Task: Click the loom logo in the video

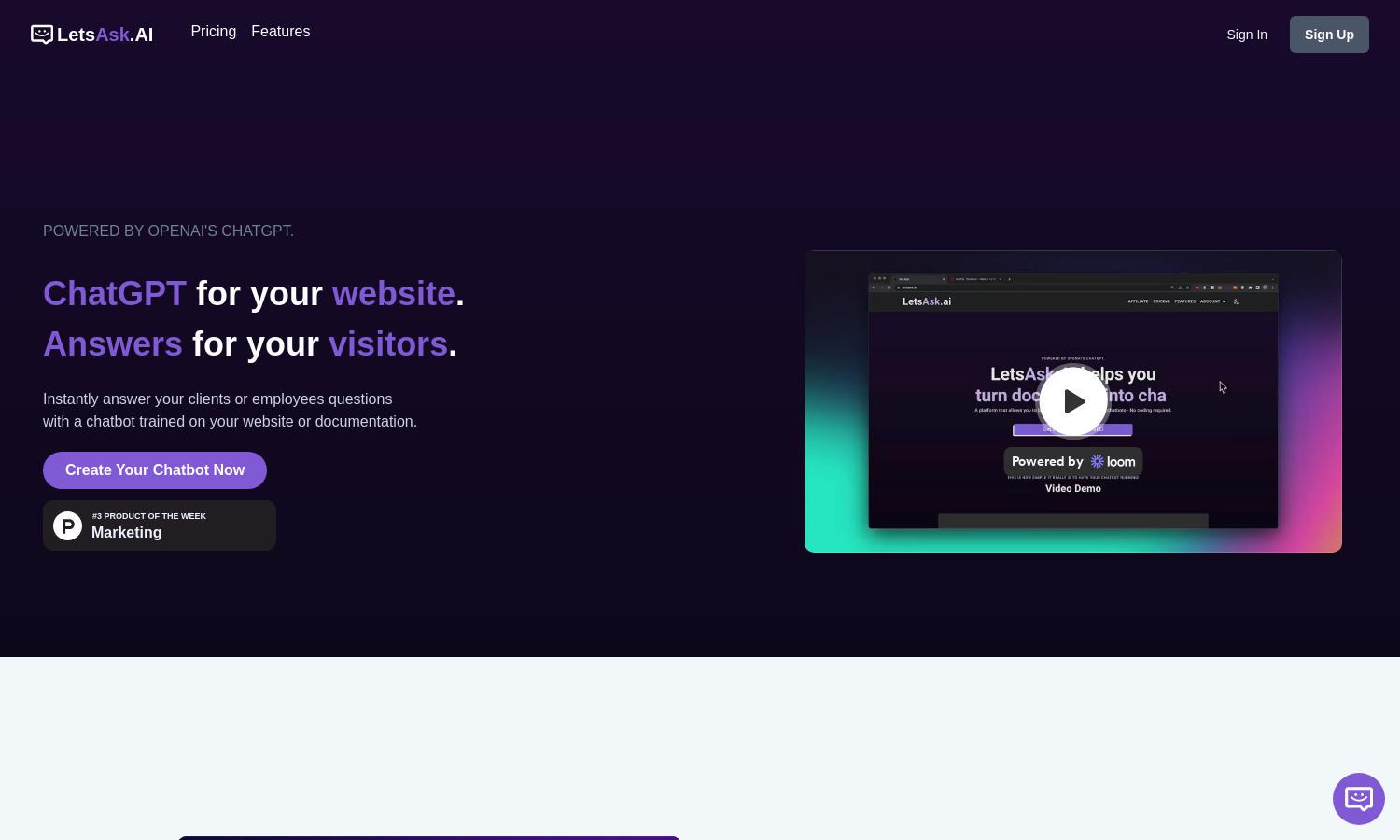Action: 1113,461
